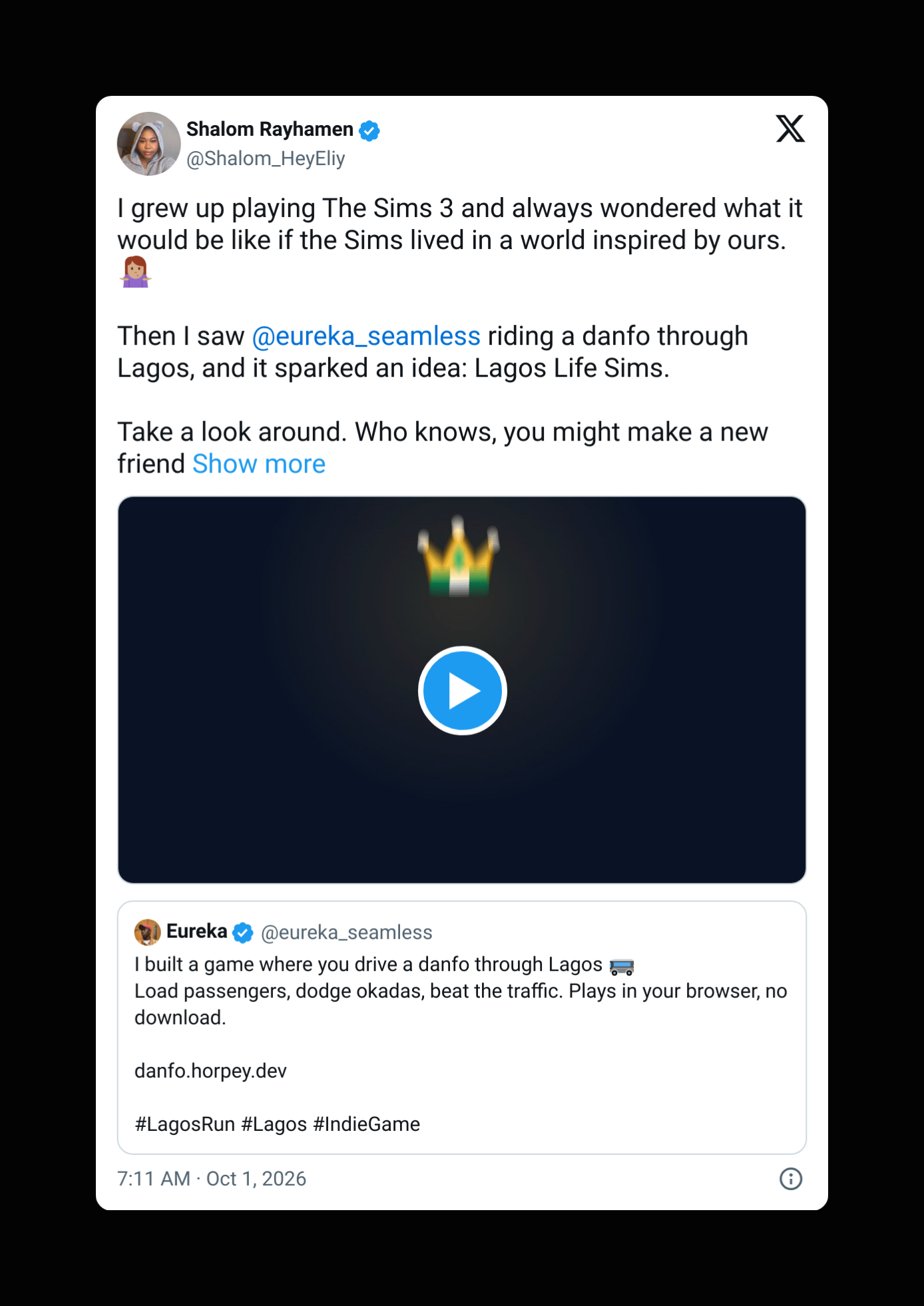
Task: Open Shalom Rayhamen's profile picture
Action: (149, 144)
